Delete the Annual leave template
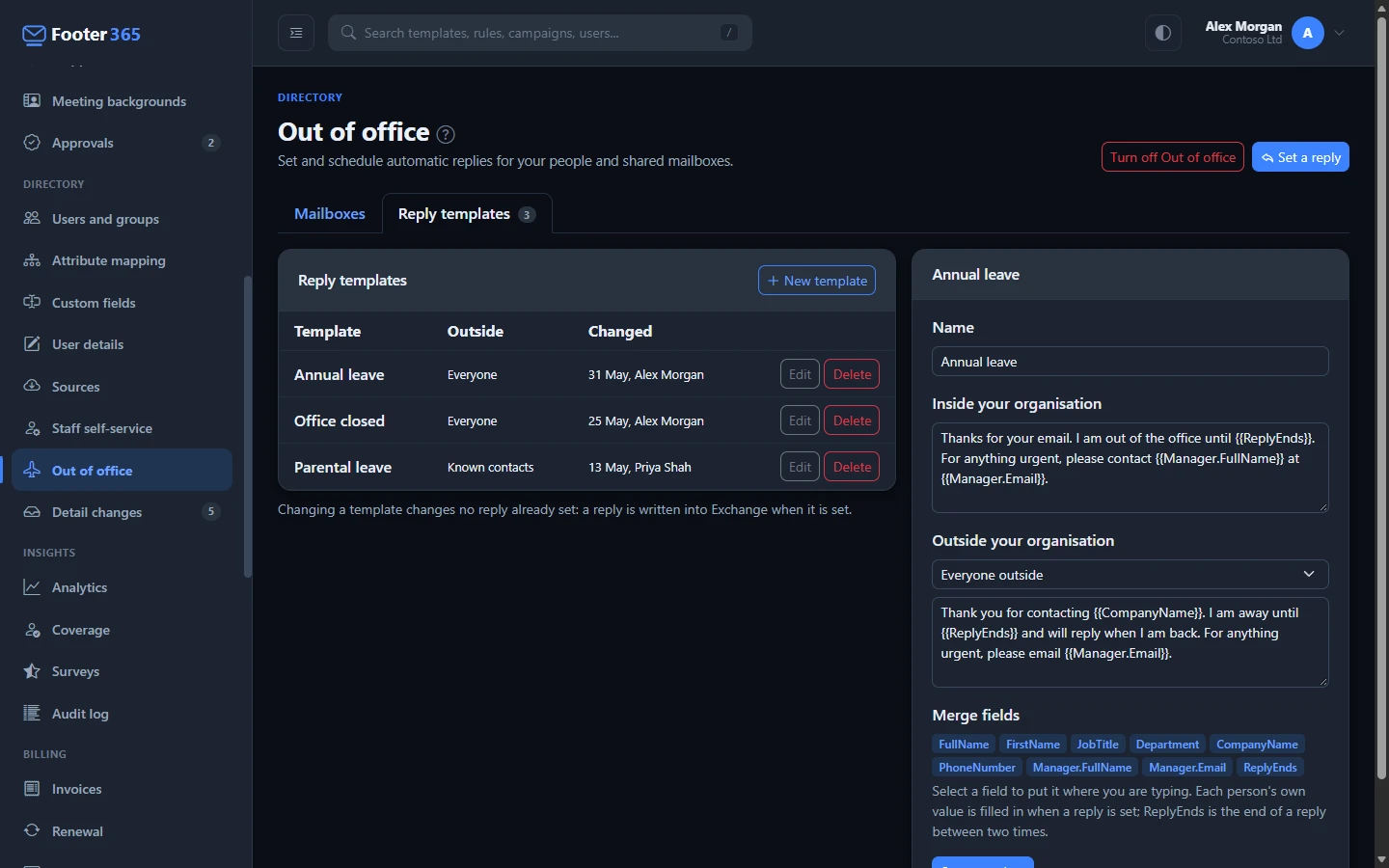The width and height of the screenshot is (1389, 868). pyautogui.click(x=852, y=374)
